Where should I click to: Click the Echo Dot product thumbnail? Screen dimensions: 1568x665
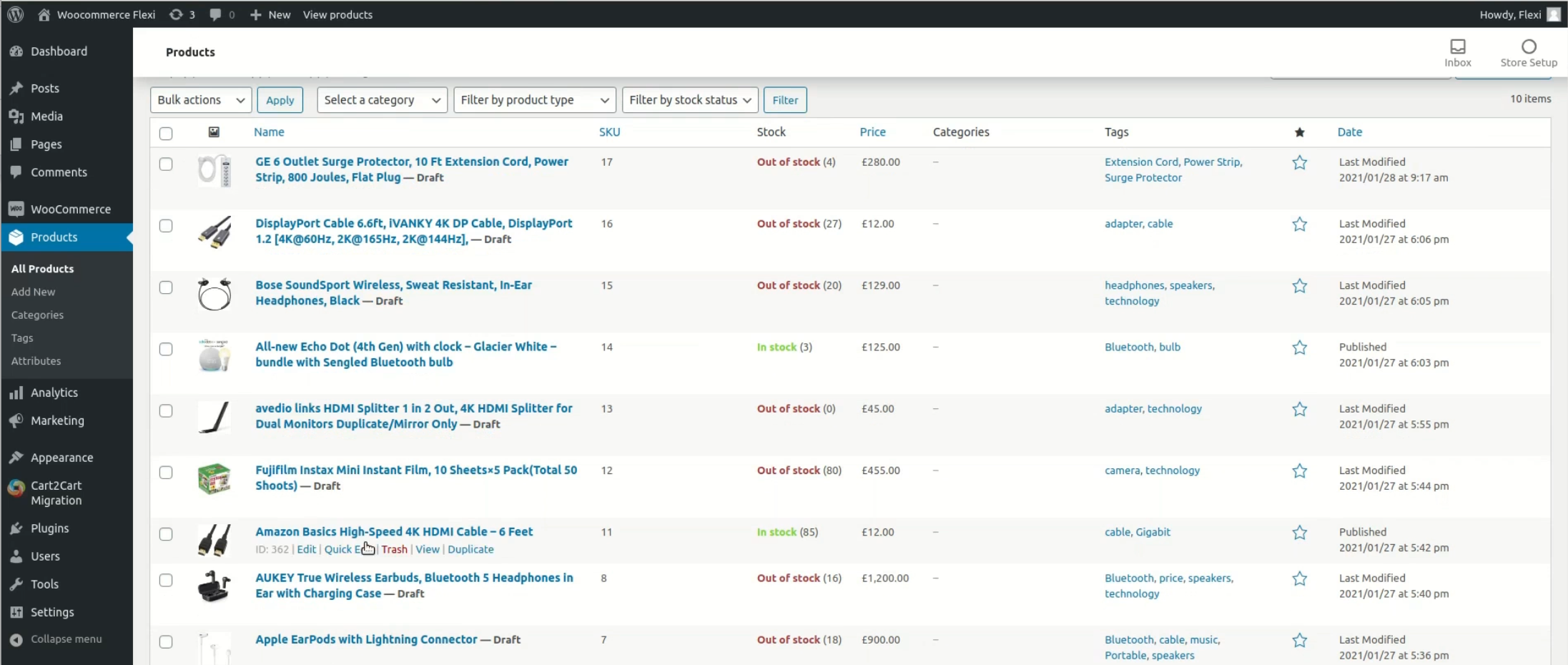(214, 355)
